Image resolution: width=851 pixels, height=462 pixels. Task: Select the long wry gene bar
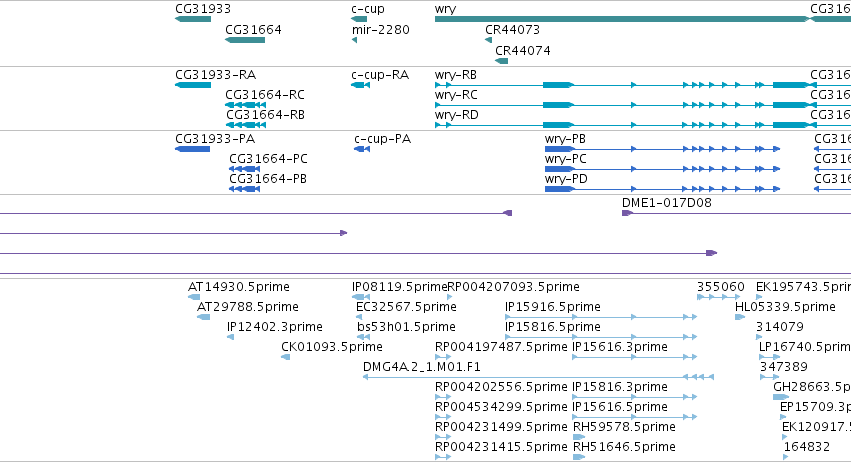coord(623,19)
